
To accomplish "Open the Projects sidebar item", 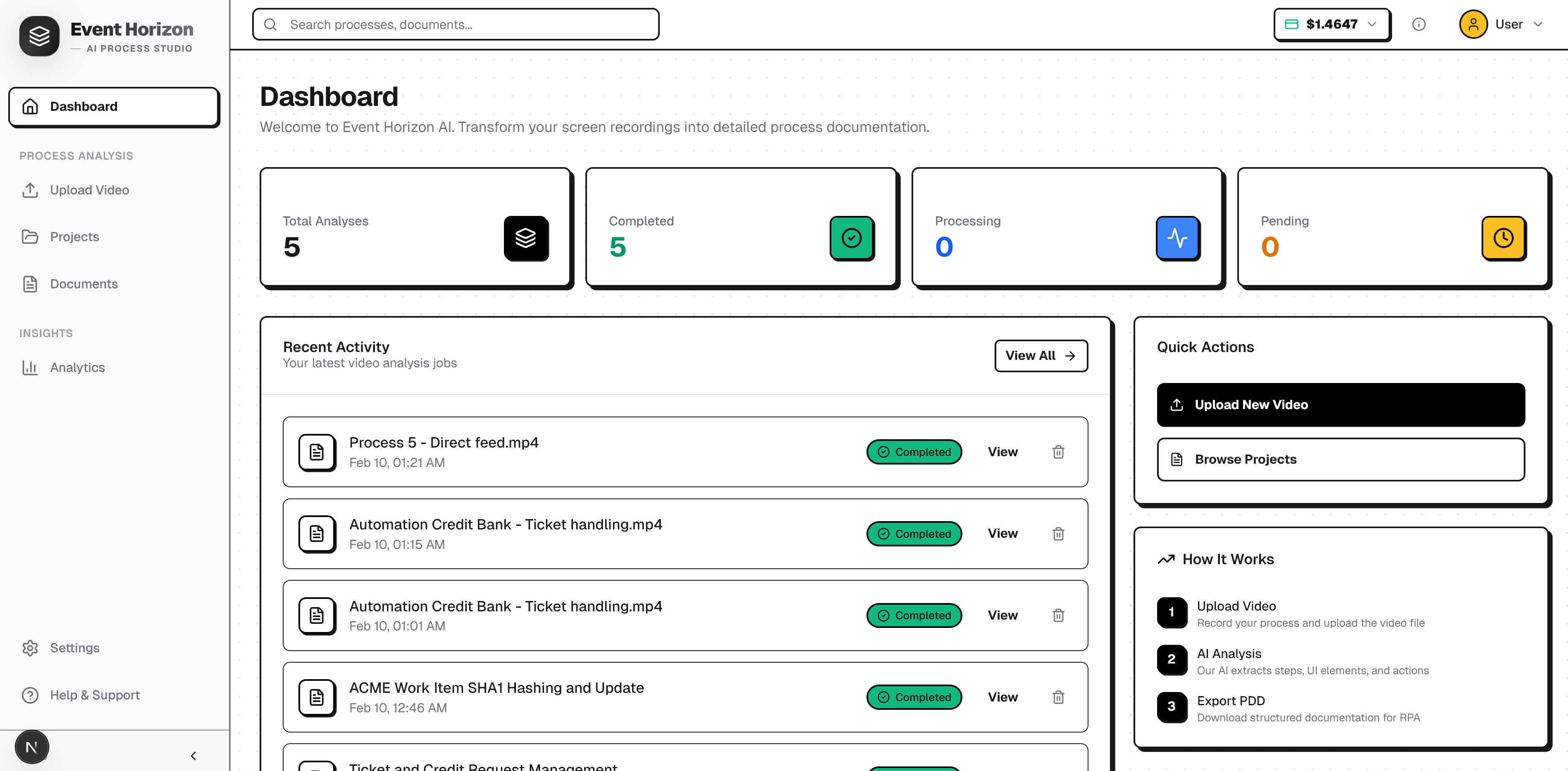I will pos(74,237).
